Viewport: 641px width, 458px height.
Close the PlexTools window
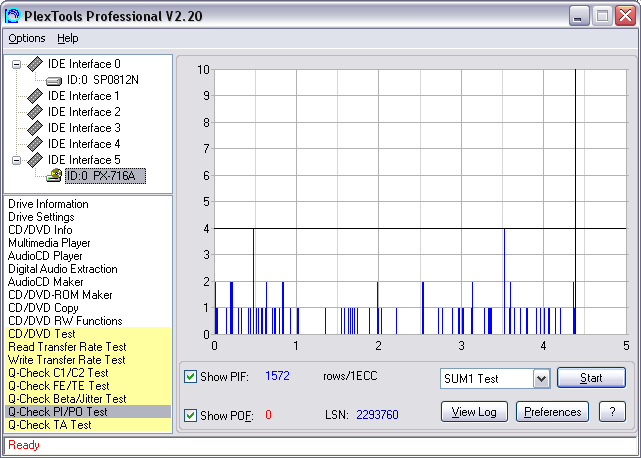tap(625, 16)
